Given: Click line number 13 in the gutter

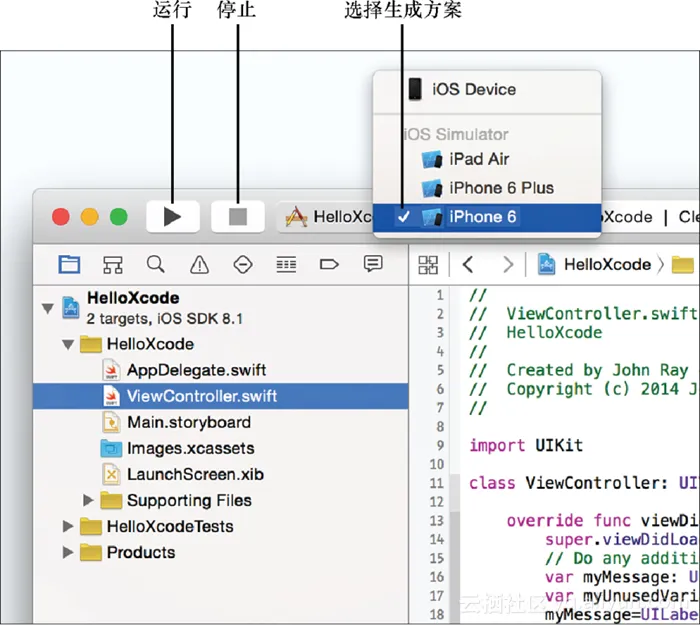Looking at the screenshot, I should pos(437,521).
